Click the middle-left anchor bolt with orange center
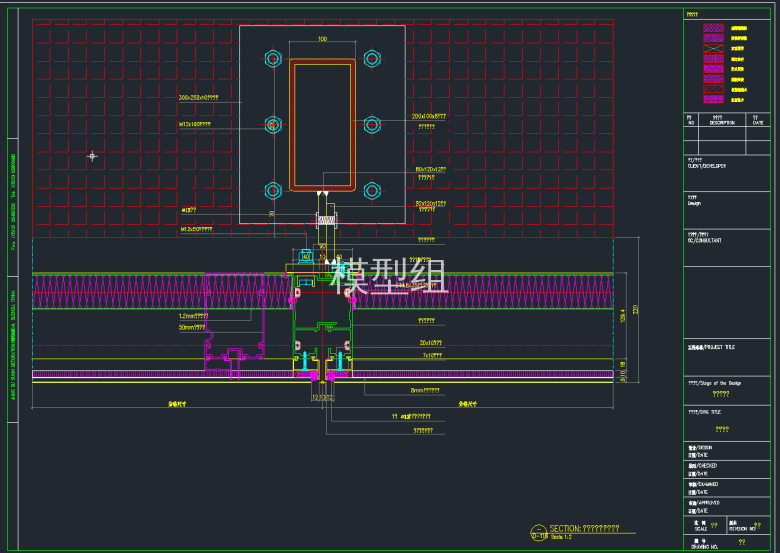The width and height of the screenshot is (780, 553). pos(273,125)
